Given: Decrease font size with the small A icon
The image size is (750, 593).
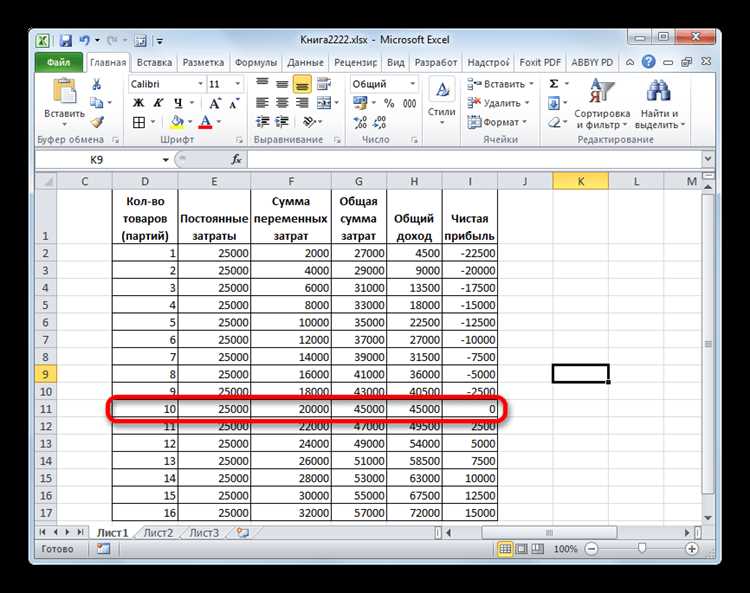Looking at the screenshot, I should (234, 103).
